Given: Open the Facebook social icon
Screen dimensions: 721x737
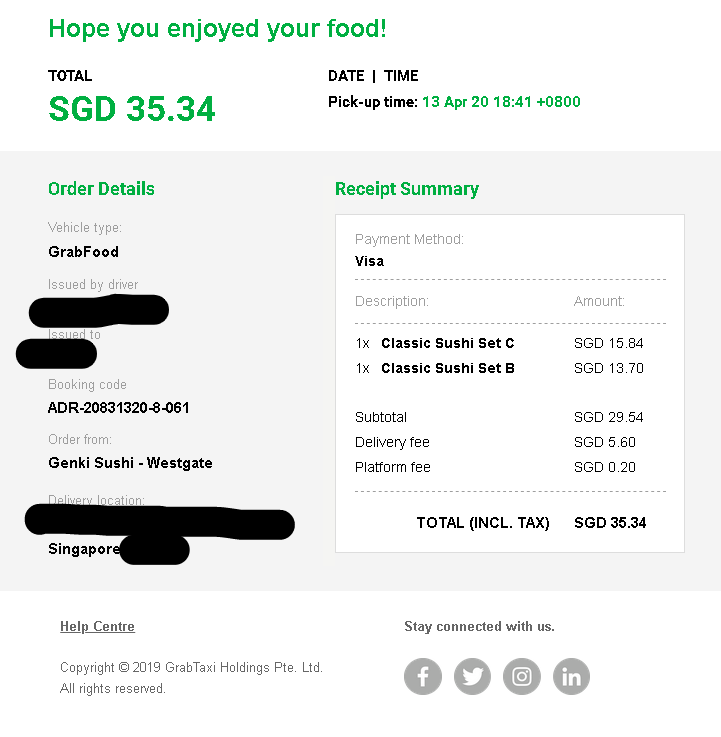Looking at the screenshot, I should [x=423, y=677].
